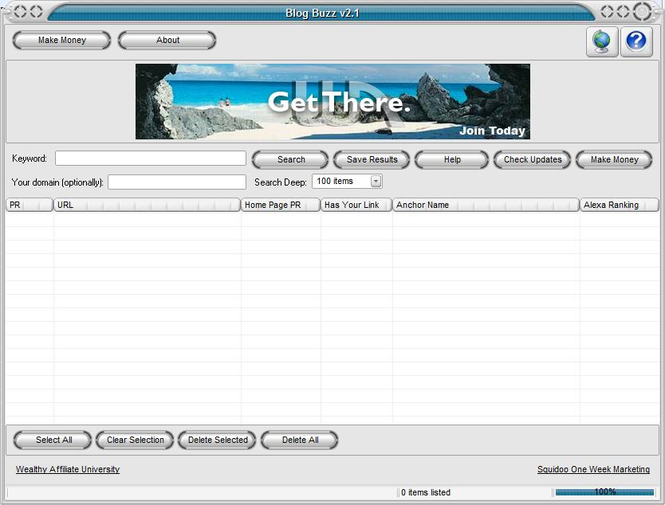
Task: Open Squidoo One Week Marketing link
Action: 593,469
